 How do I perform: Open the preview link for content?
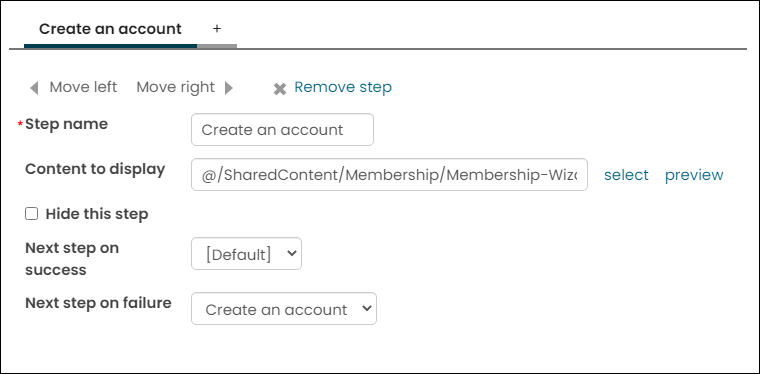694,175
